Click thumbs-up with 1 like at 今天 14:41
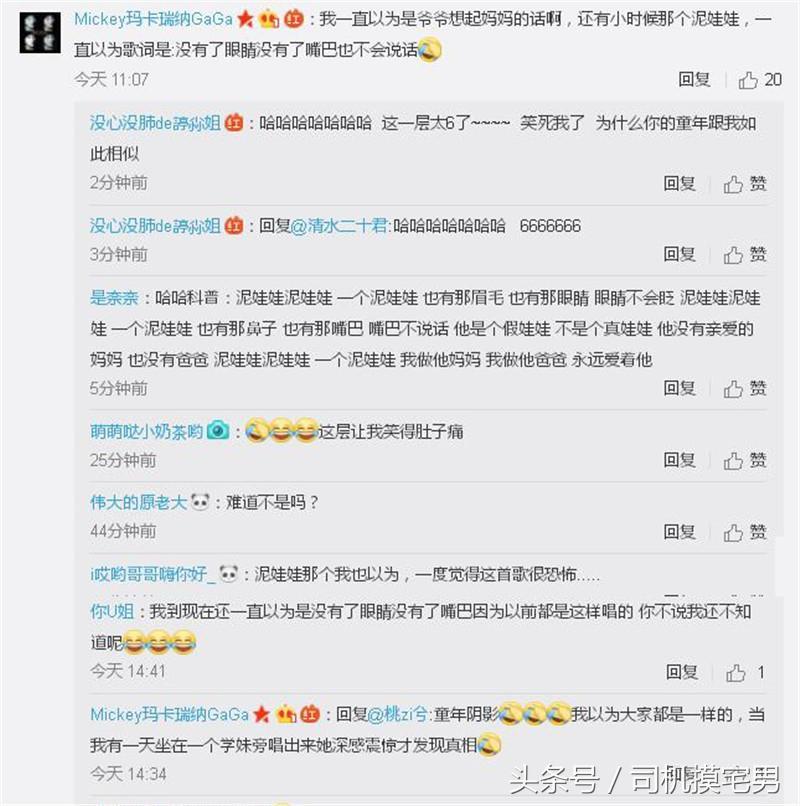This screenshot has height=806, width=800. pyautogui.click(x=735, y=672)
